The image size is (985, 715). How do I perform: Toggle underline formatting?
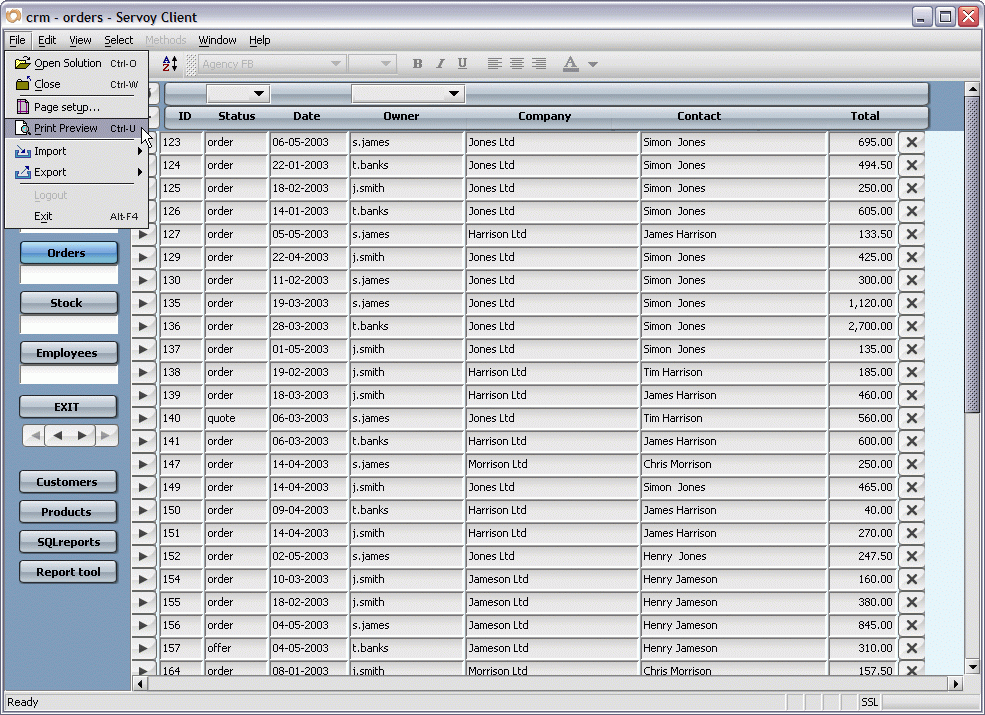461,63
